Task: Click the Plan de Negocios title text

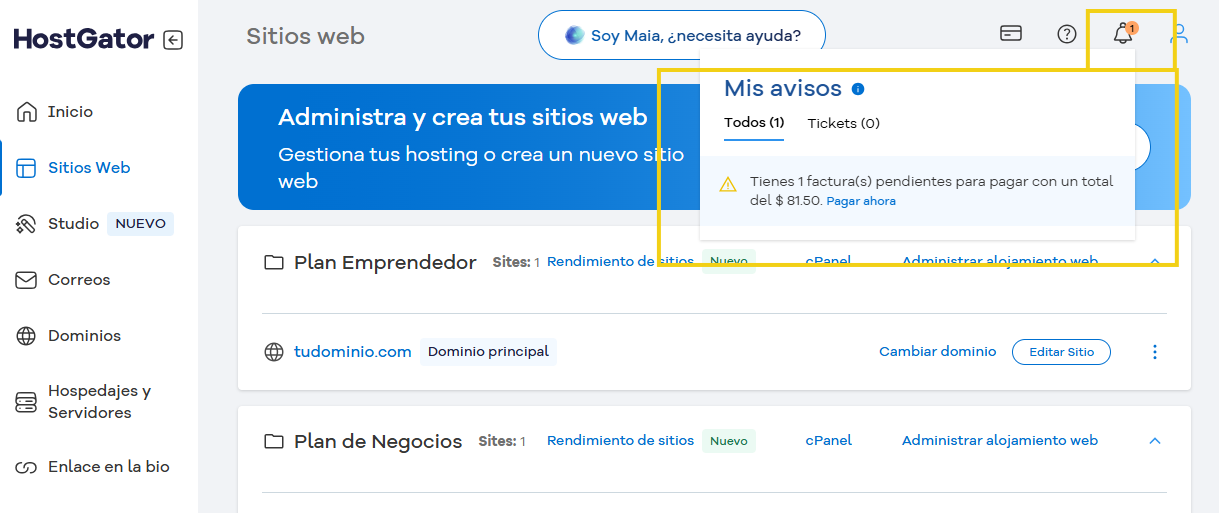Action: 378,442
